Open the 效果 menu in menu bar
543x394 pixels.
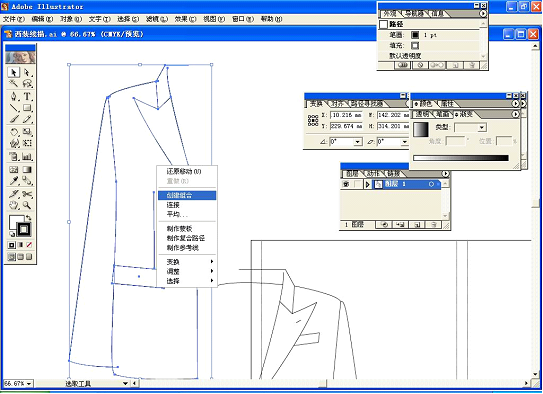click(x=185, y=19)
